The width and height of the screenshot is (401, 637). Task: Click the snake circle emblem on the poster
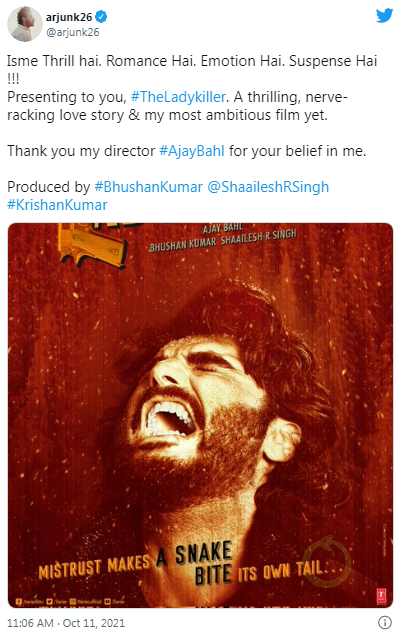pyautogui.click(x=327, y=561)
